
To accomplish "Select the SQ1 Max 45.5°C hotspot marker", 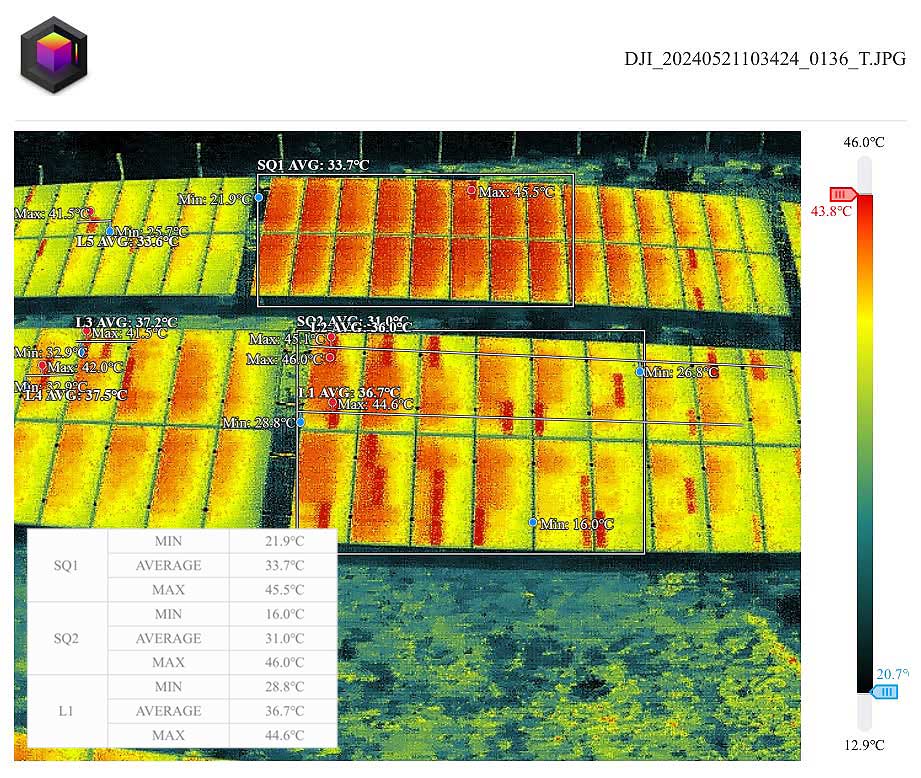I will (x=472, y=190).
